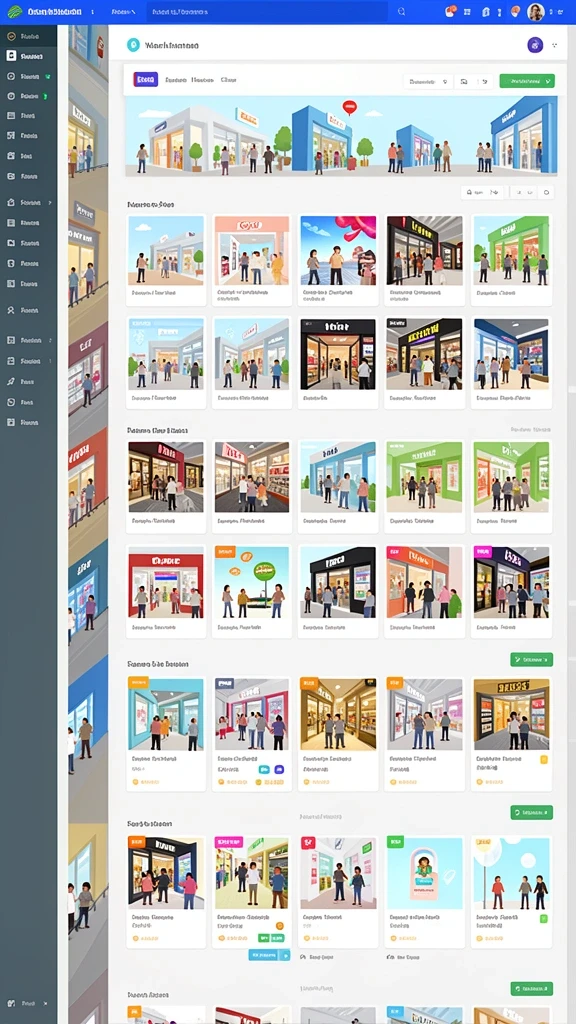This screenshot has height=1024, width=576.
Task: Click the red tag on a thumbnail in the last full card row
Action: point(308,843)
